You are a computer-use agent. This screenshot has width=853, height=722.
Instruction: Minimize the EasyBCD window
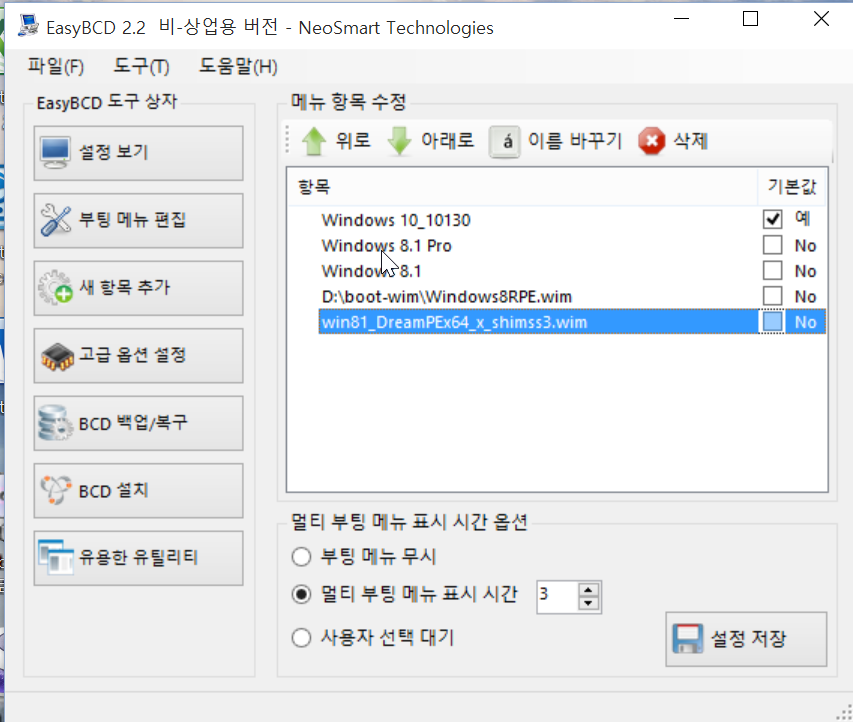click(x=681, y=19)
